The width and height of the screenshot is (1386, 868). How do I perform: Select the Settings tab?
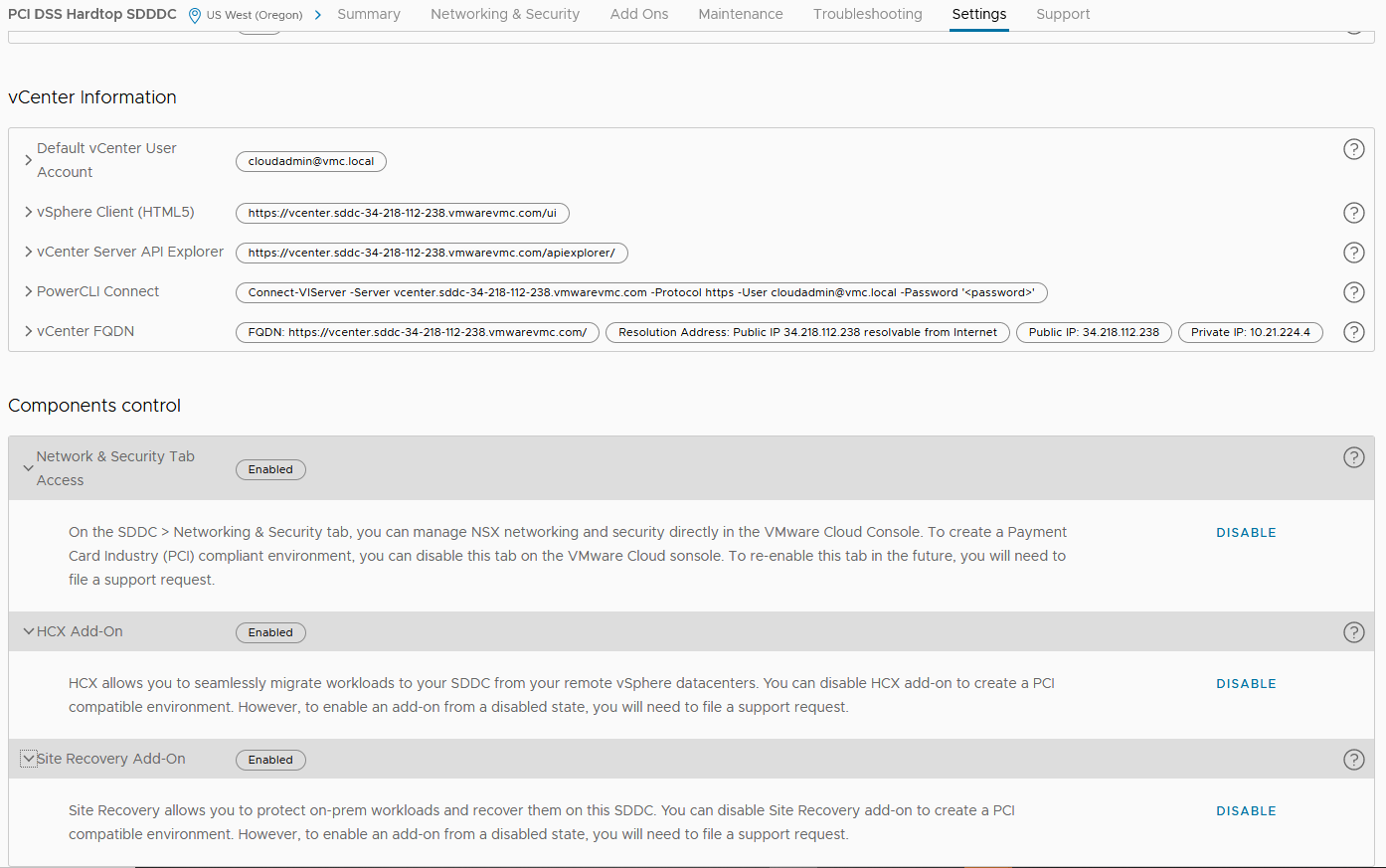[x=979, y=14]
